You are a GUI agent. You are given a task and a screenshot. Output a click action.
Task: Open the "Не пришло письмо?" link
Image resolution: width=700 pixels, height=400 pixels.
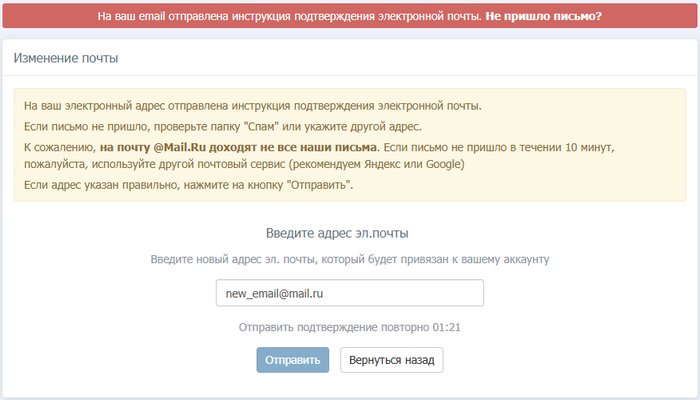click(x=543, y=16)
